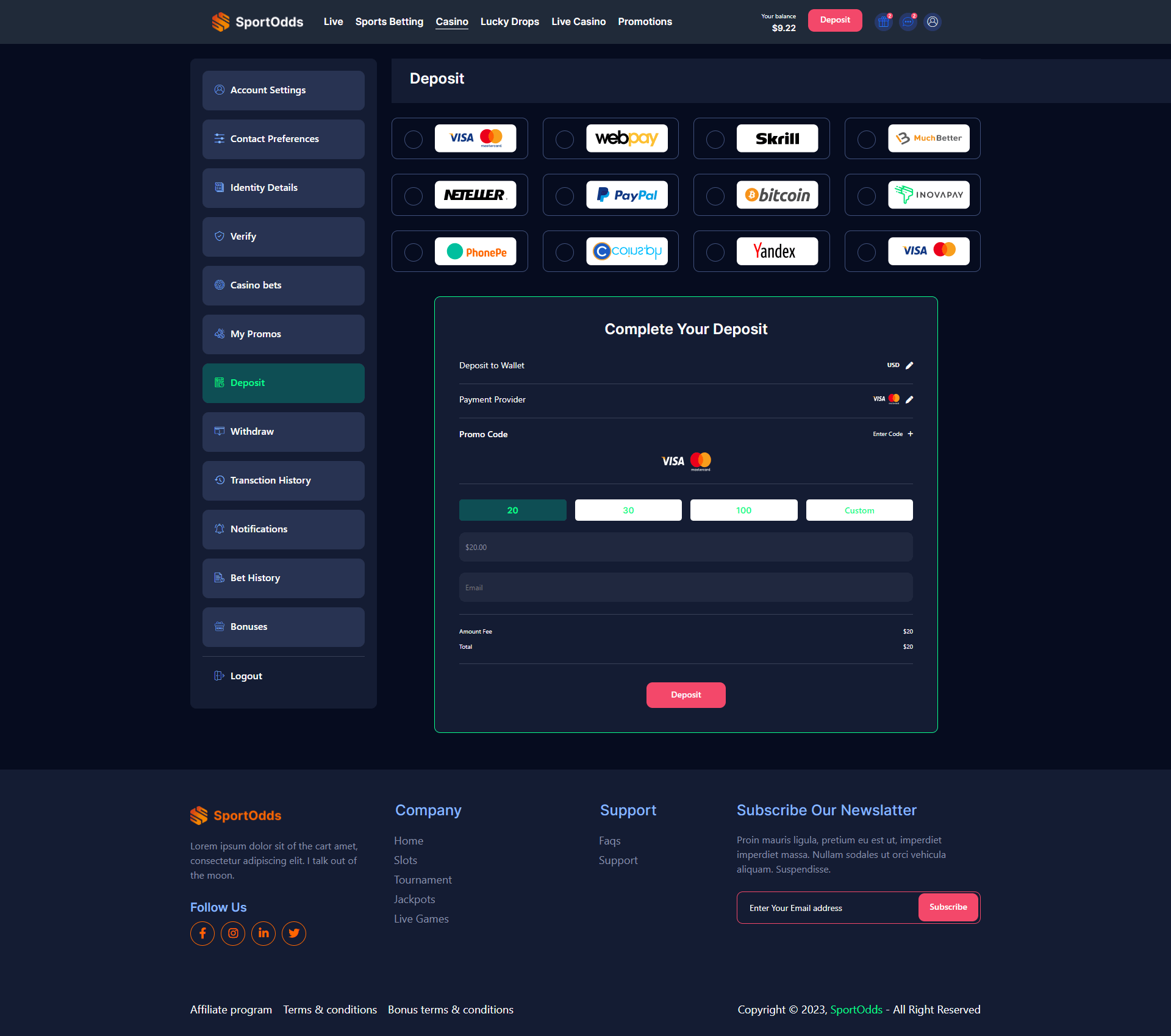This screenshot has height=1036, width=1171.
Task: Click the bitcoin payment logo
Action: (778, 195)
